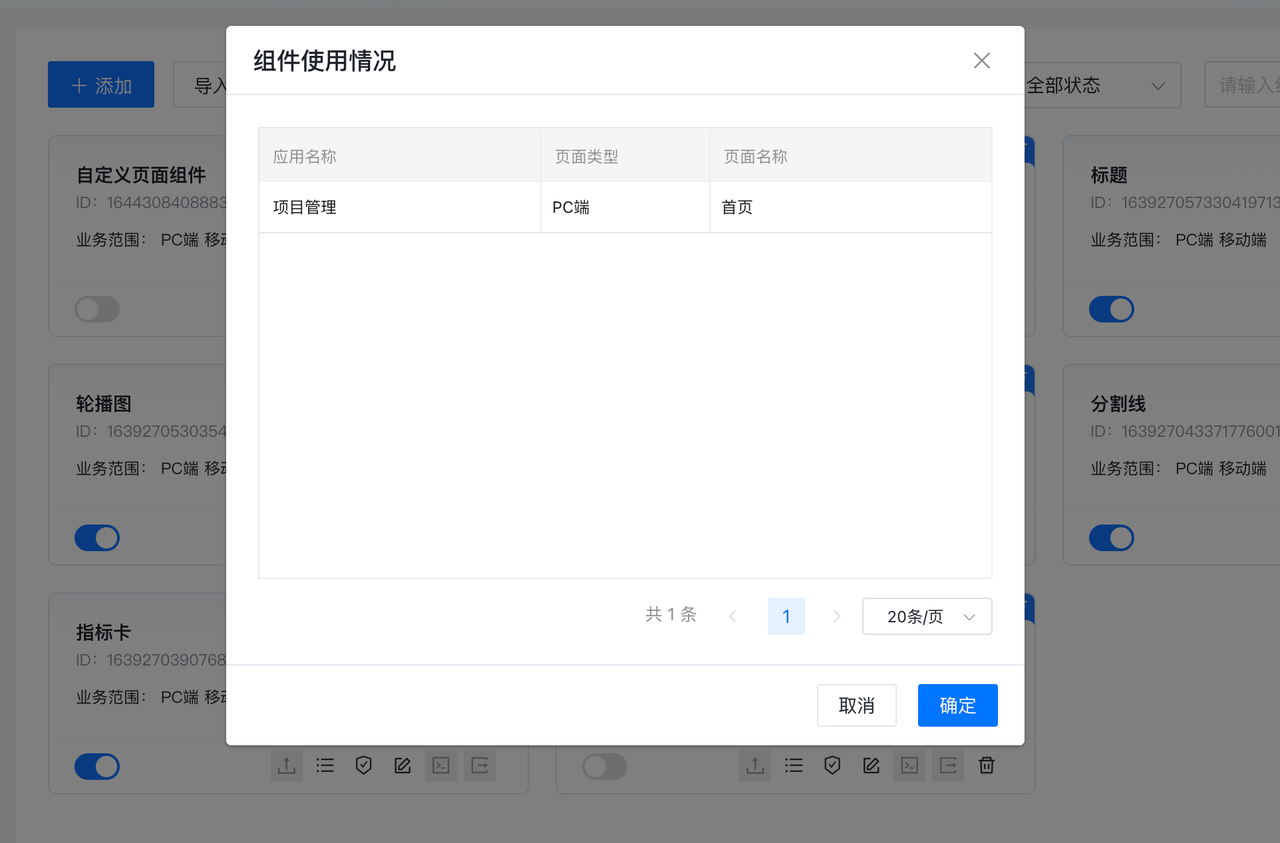The image size is (1280, 843).
Task: Open the list icon on 指标卡 card
Action: (x=325, y=766)
